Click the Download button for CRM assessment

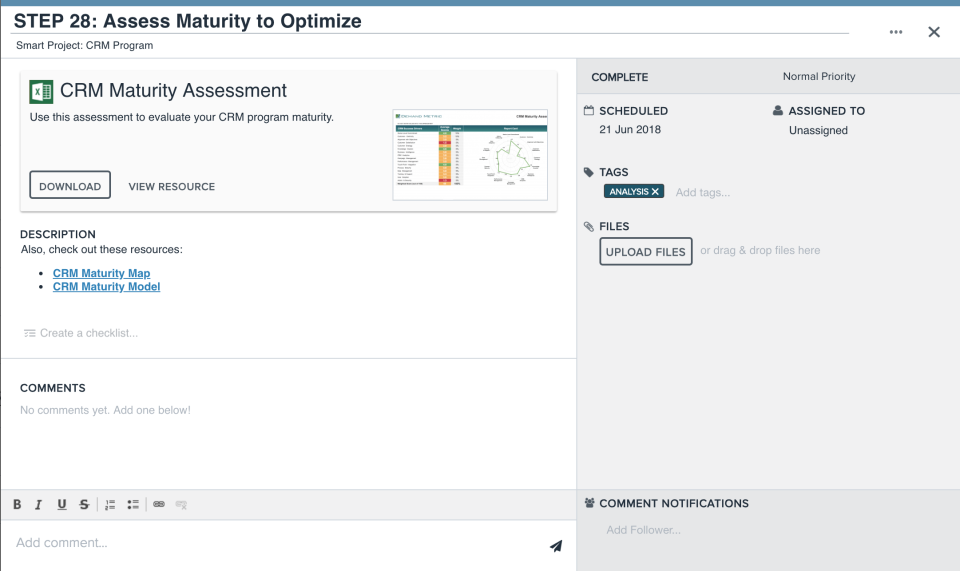coord(70,186)
